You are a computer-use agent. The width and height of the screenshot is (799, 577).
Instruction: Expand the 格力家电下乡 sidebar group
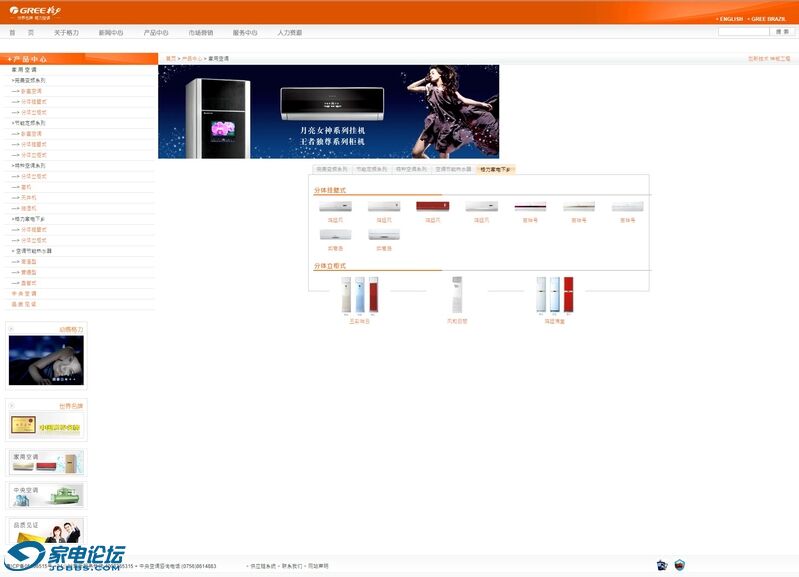(x=29, y=219)
